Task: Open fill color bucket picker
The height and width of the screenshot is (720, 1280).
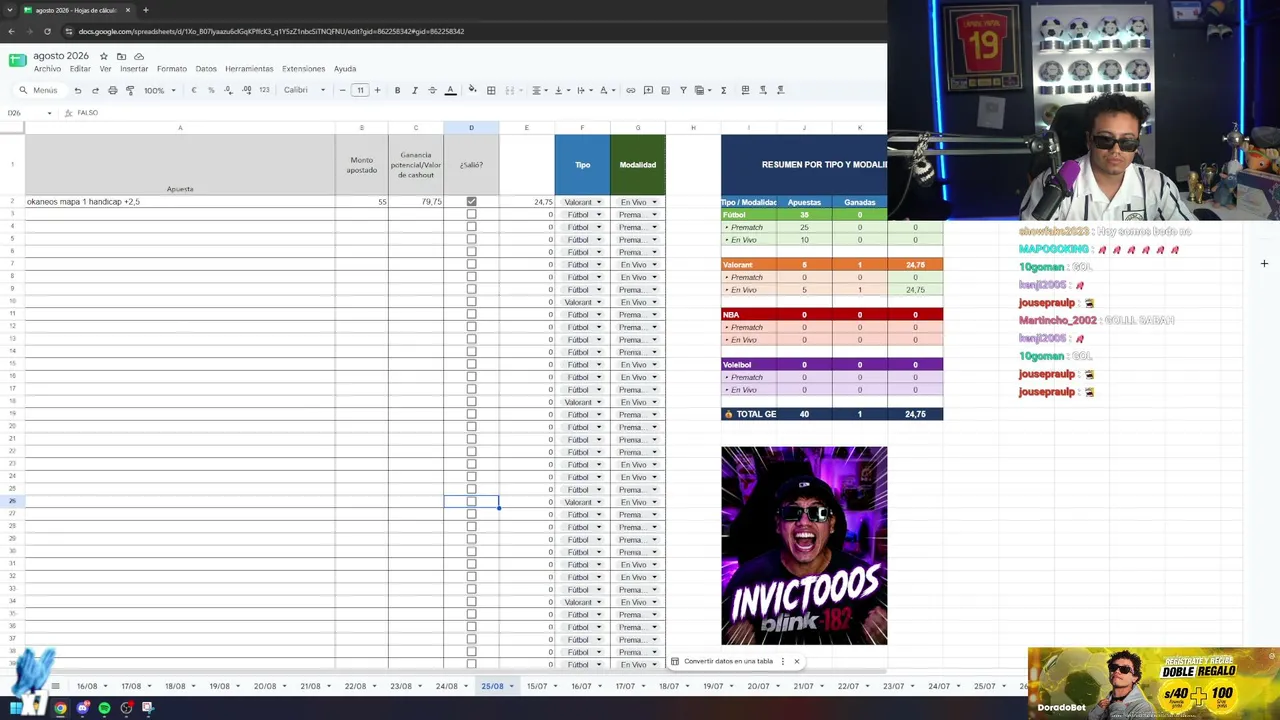Action: pyautogui.click(x=472, y=90)
